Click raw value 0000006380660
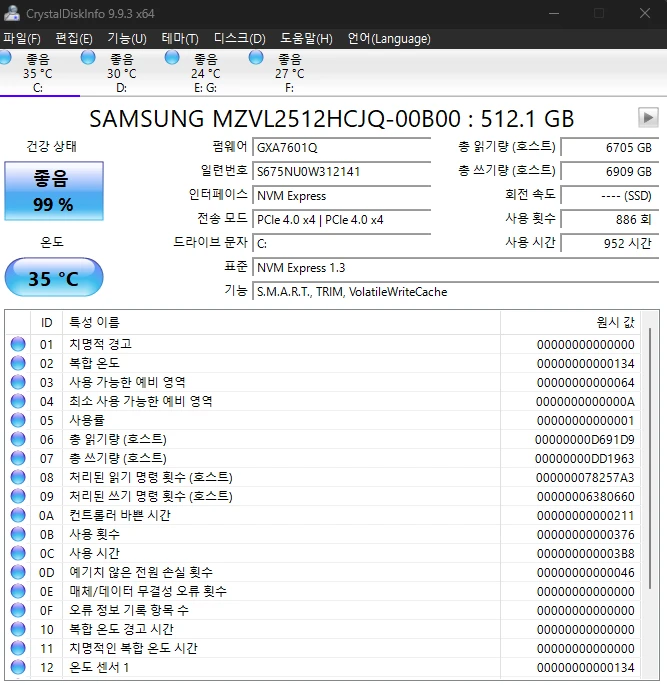Screen dimensions: 667x685 tap(585, 496)
